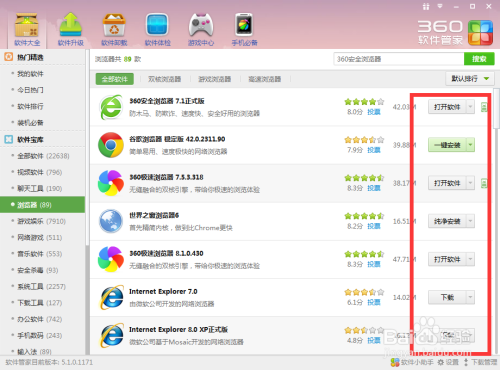The width and height of the screenshot is (500, 370).
Task: Select the 双核浏览器 filter tab
Action: pyautogui.click(x=164, y=79)
